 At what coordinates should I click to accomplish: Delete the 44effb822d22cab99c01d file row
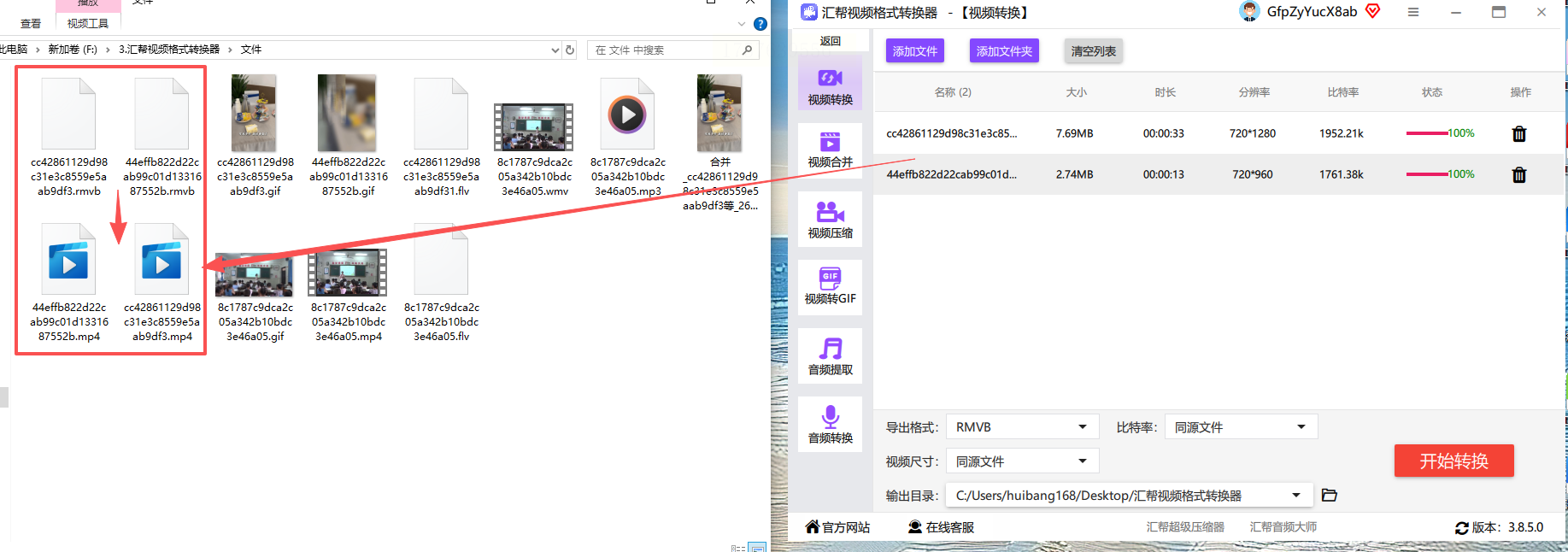pyautogui.click(x=1519, y=174)
